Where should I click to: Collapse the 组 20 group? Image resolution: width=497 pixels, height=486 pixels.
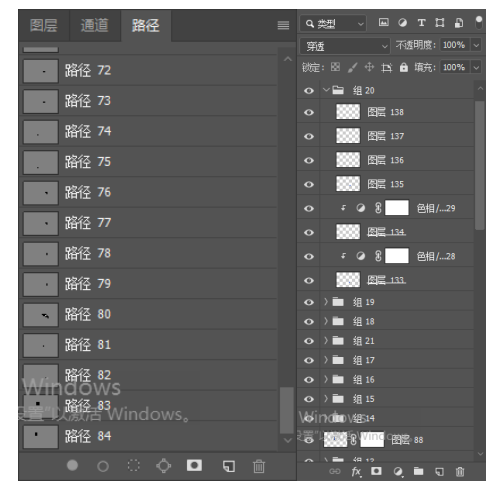(326, 90)
